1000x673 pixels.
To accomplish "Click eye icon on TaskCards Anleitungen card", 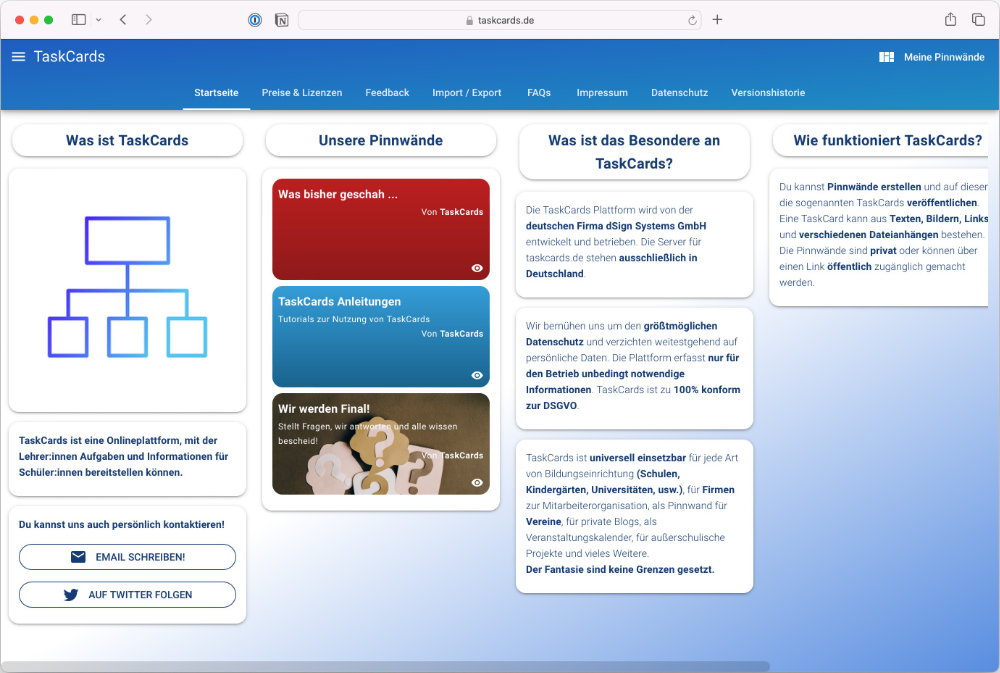I will 476,375.
